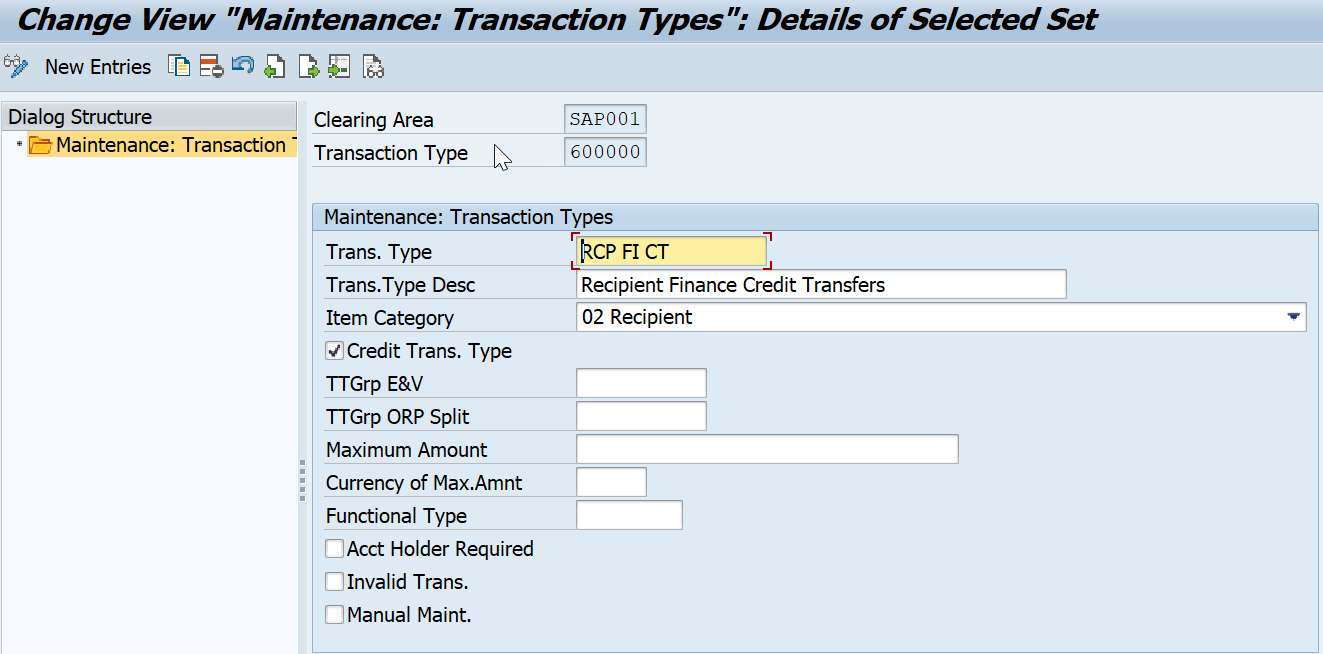Click the Copy As icon
Image resolution: width=1323 pixels, height=654 pixels.
[x=178, y=66]
